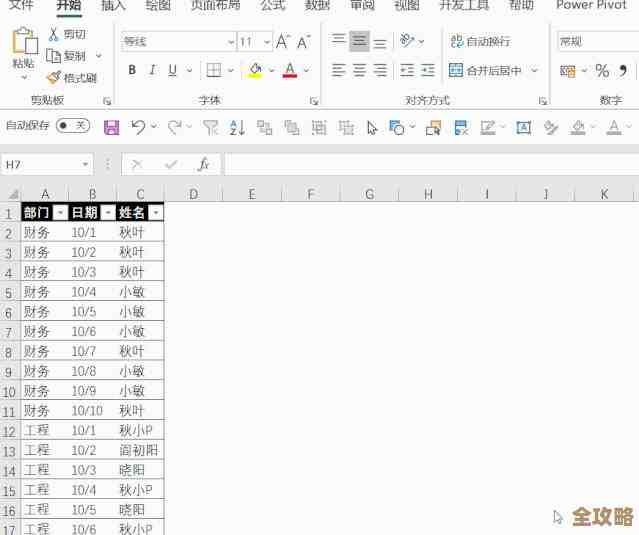
Task: Switch to the 插入 (Insert) ribbon tab
Action: coord(114,5)
